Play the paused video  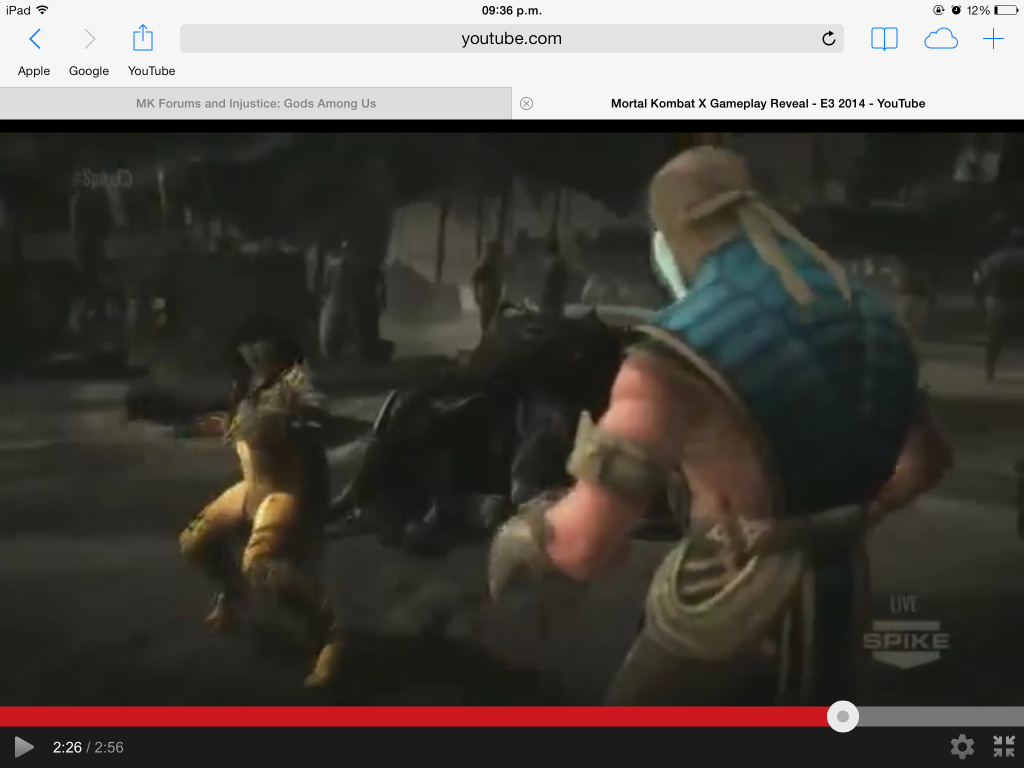click(x=24, y=747)
